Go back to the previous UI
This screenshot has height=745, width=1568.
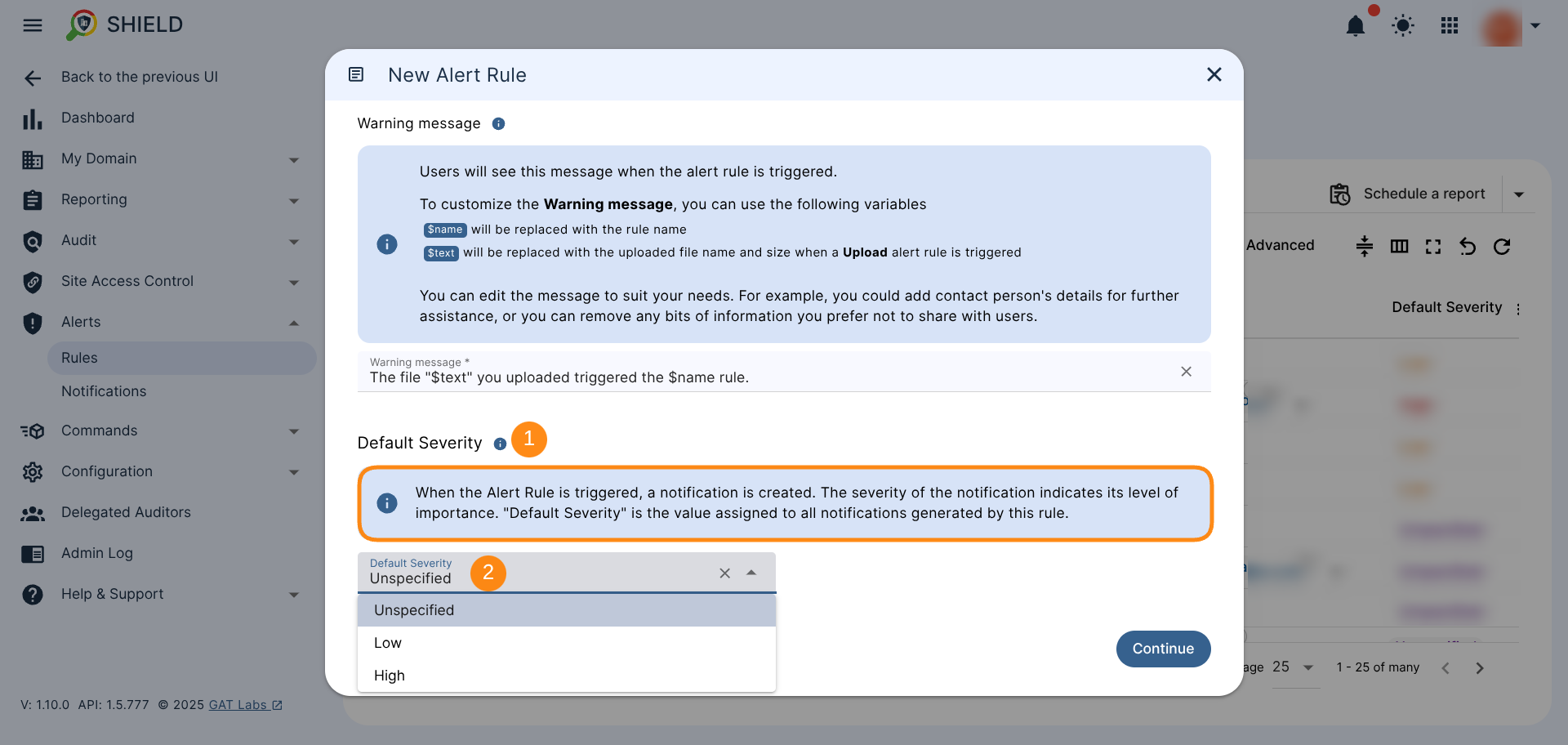tap(140, 77)
